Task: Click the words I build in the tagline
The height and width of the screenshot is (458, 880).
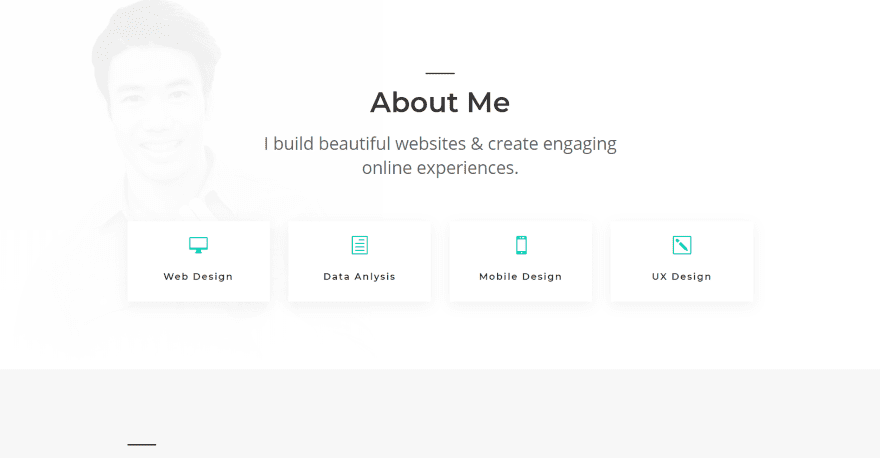Action: [292, 144]
